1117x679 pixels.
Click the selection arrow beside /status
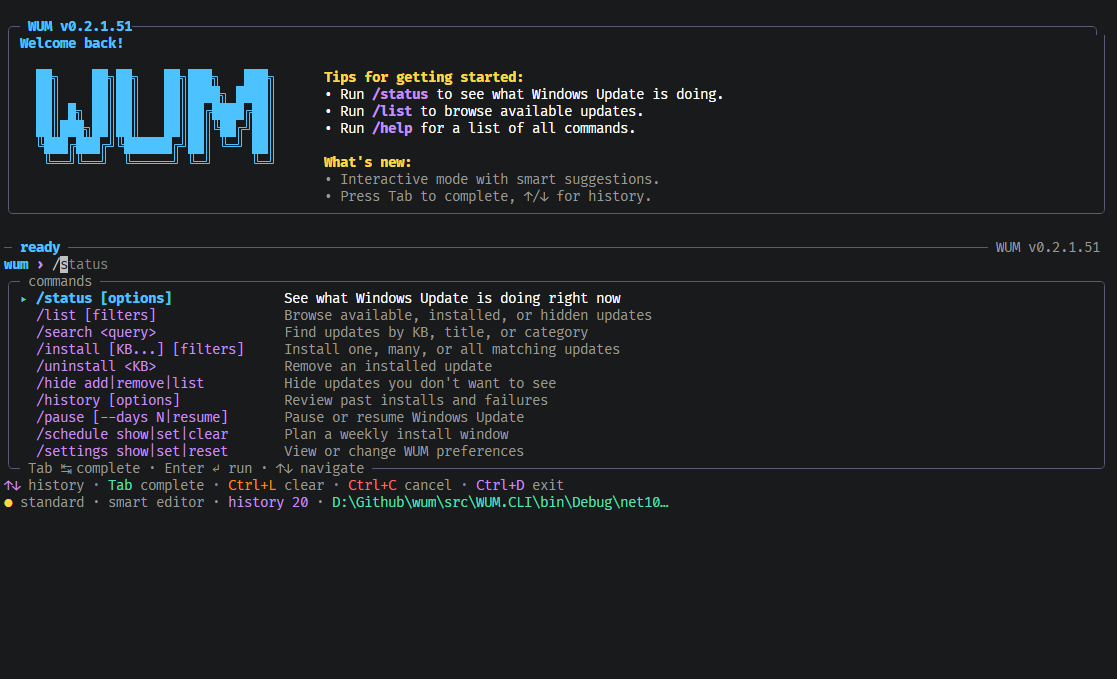[24, 299]
